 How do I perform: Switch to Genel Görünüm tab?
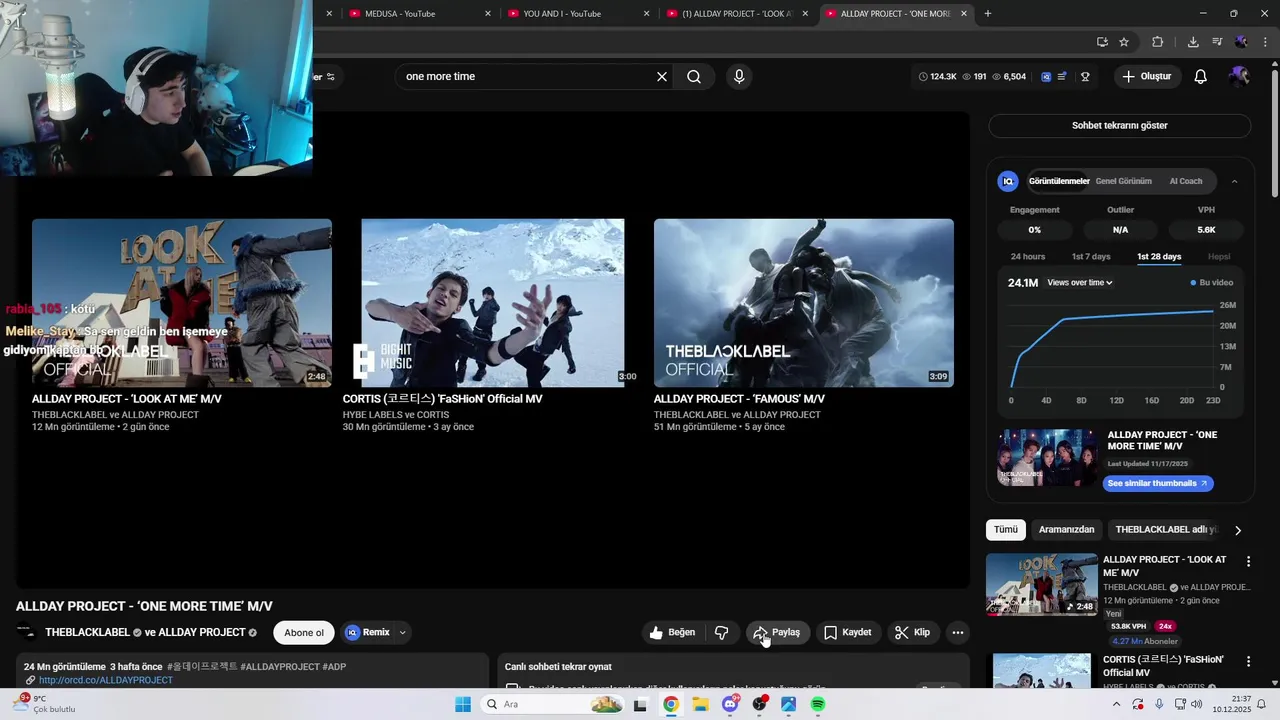coord(1124,181)
